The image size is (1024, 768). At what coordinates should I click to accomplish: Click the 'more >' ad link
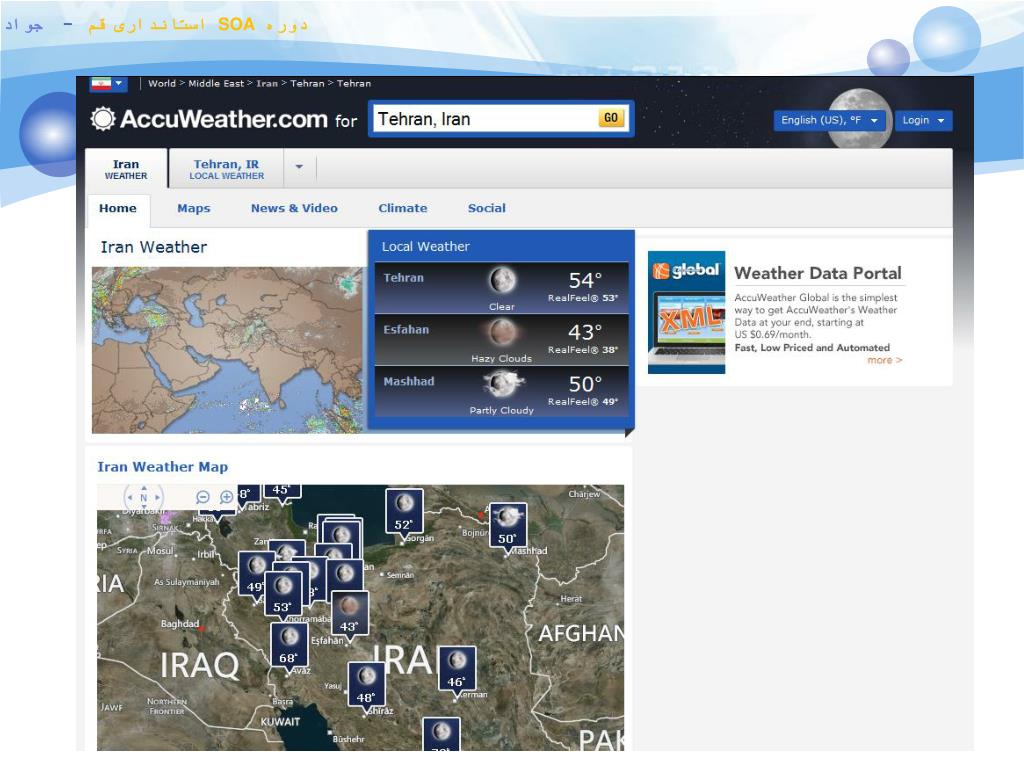point(885,360)
